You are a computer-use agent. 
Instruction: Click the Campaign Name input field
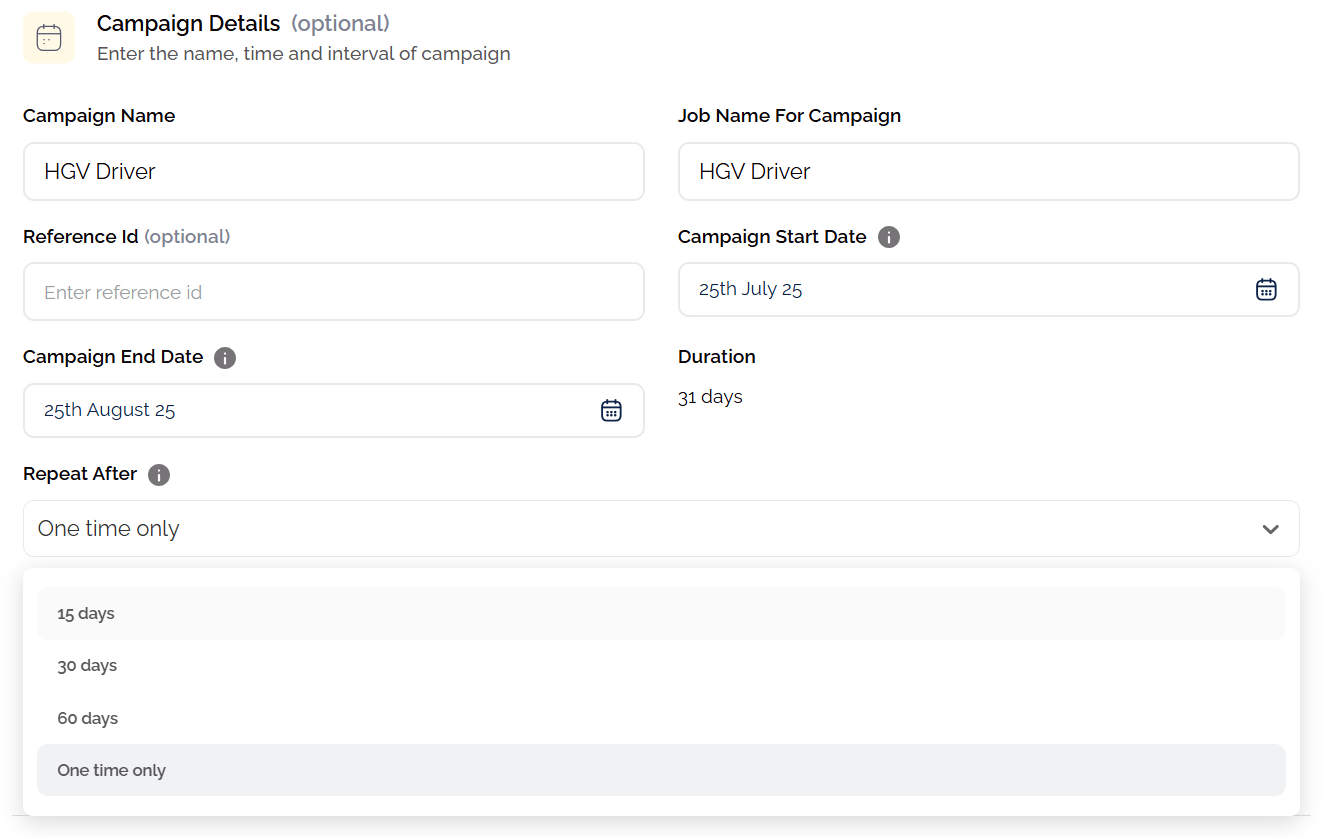tap(333, 172)
